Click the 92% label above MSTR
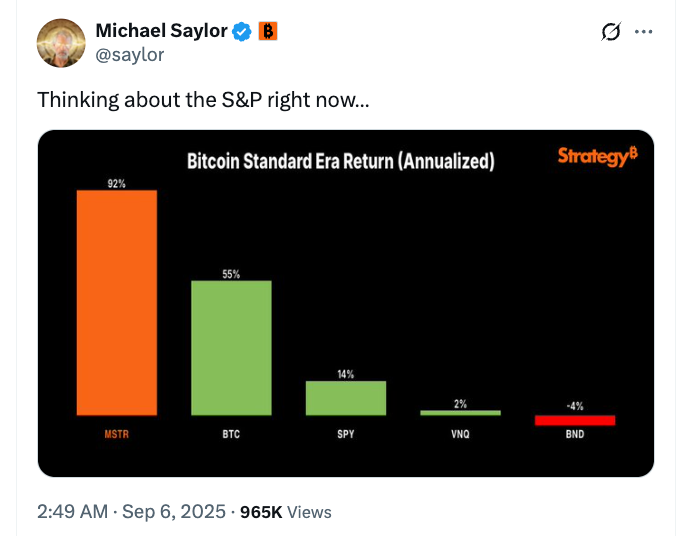This screenshot has width=692, height=536. 116,182
